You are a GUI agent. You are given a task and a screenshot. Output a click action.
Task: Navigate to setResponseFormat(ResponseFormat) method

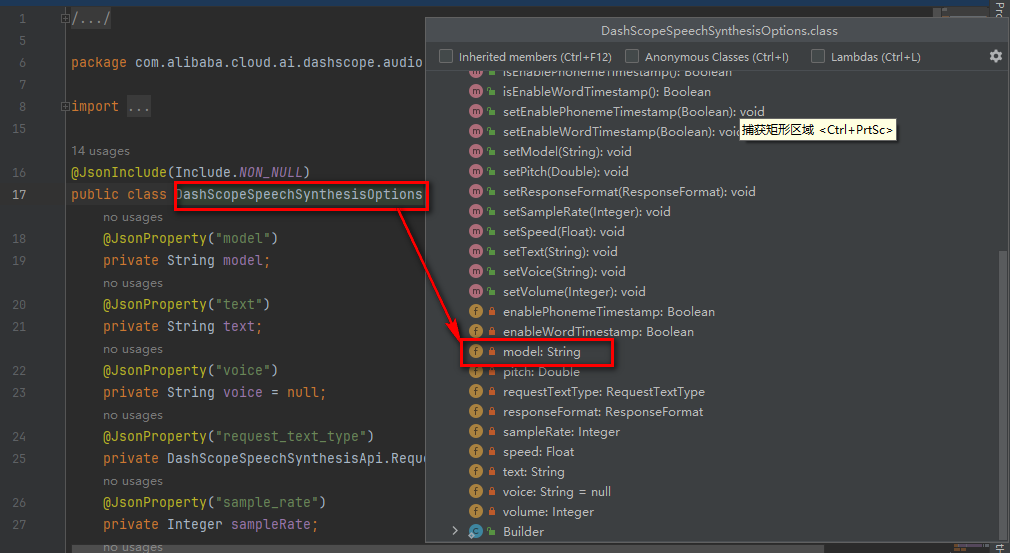[629, 192]
